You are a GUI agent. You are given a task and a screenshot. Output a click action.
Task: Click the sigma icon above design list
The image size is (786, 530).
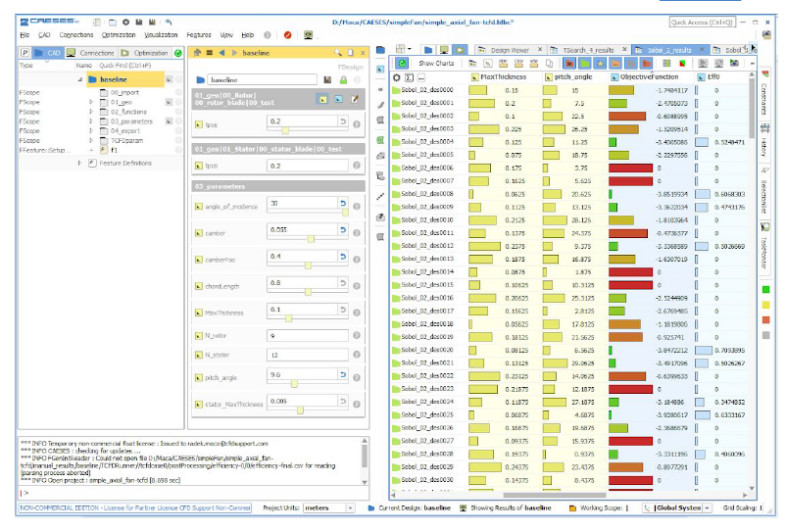(x=409, y=77)
